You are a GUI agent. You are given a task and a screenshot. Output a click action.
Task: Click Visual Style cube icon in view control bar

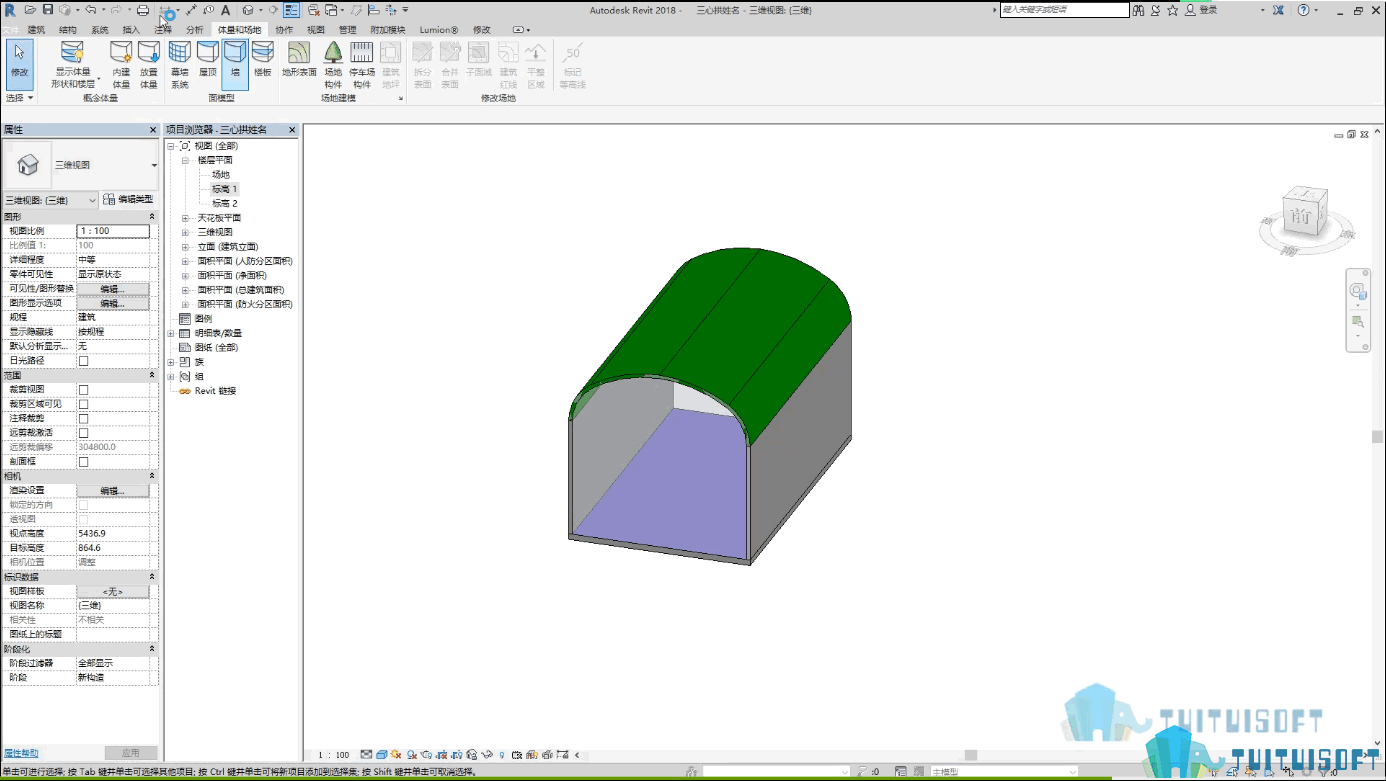pos(382,755)
